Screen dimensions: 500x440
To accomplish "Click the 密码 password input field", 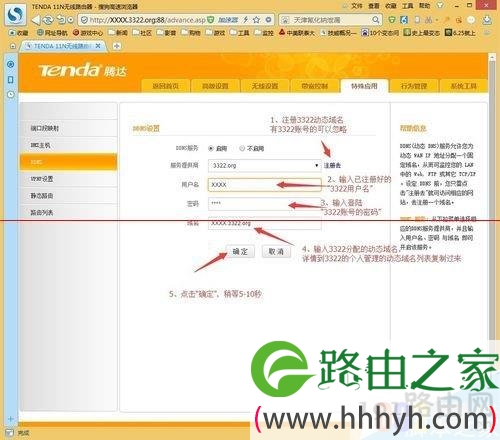I will (265, 204).
